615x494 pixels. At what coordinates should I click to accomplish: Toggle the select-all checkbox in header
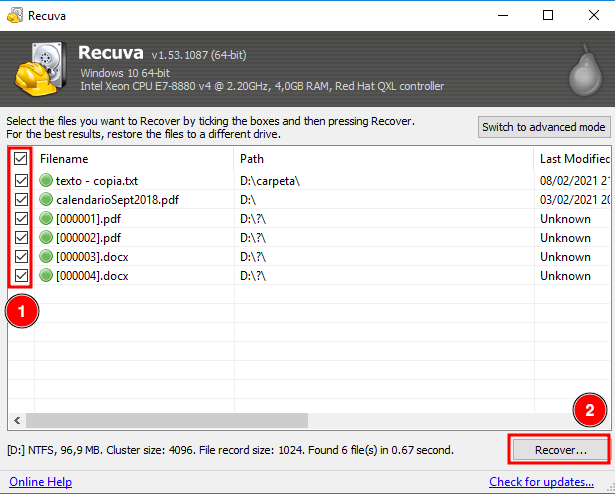coord(21,158)
